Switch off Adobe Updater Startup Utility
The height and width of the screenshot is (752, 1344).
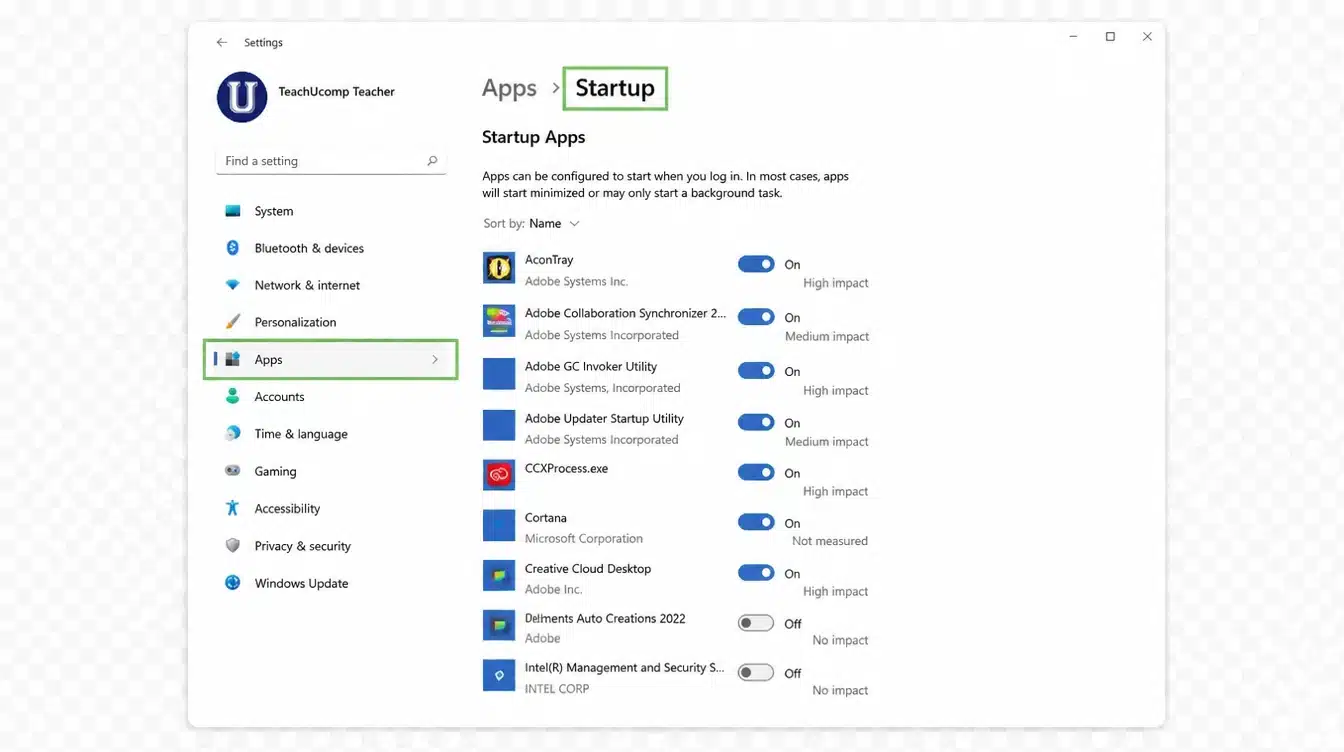[x=756, y=422]
